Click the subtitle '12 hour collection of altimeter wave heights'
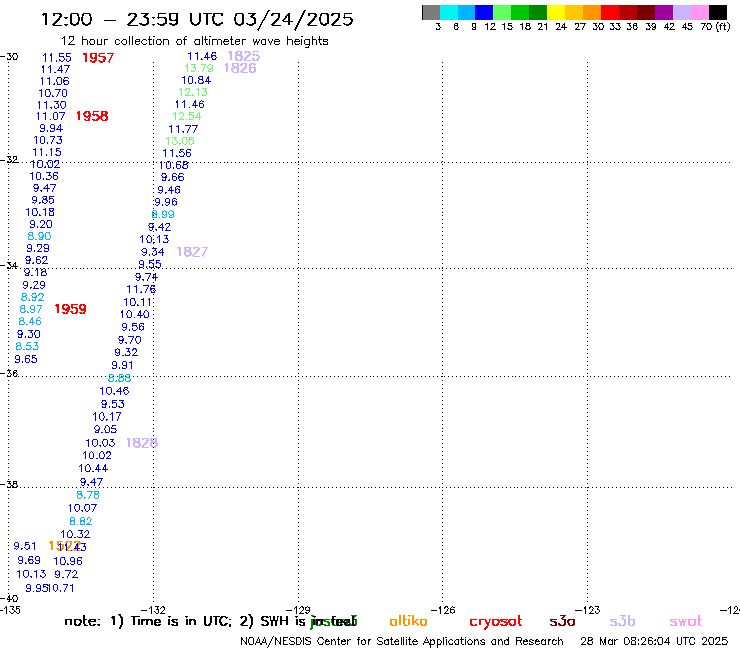 [194, 41]
